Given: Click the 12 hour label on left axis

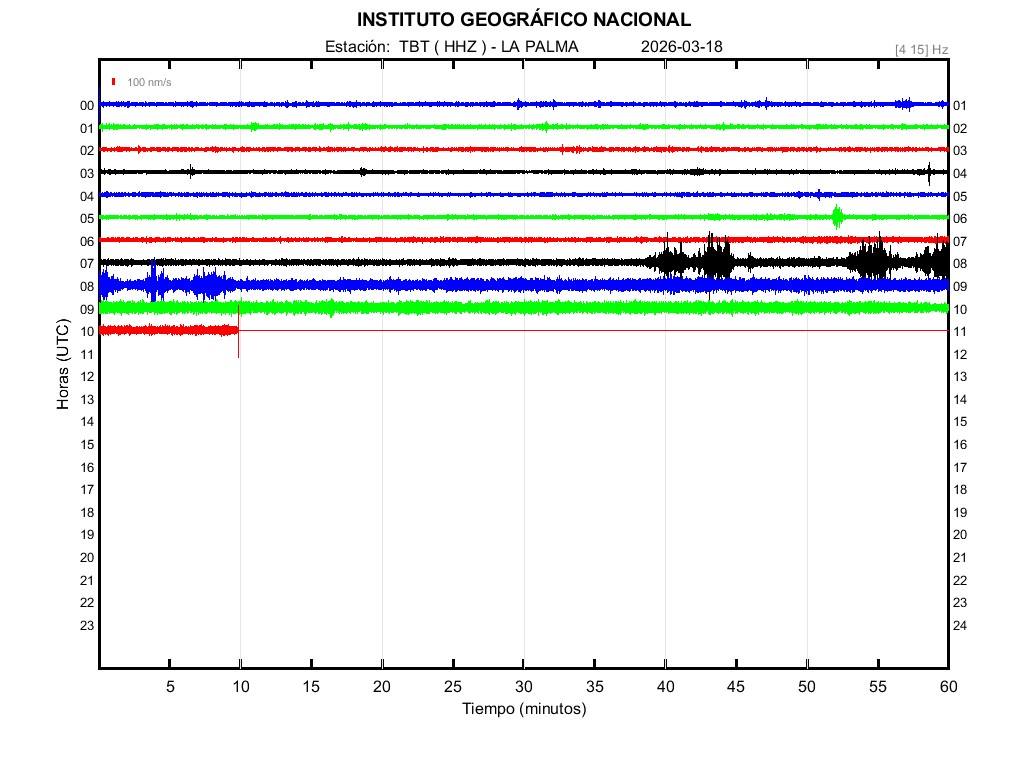Looking at the screenshot, I should point(87,376).
